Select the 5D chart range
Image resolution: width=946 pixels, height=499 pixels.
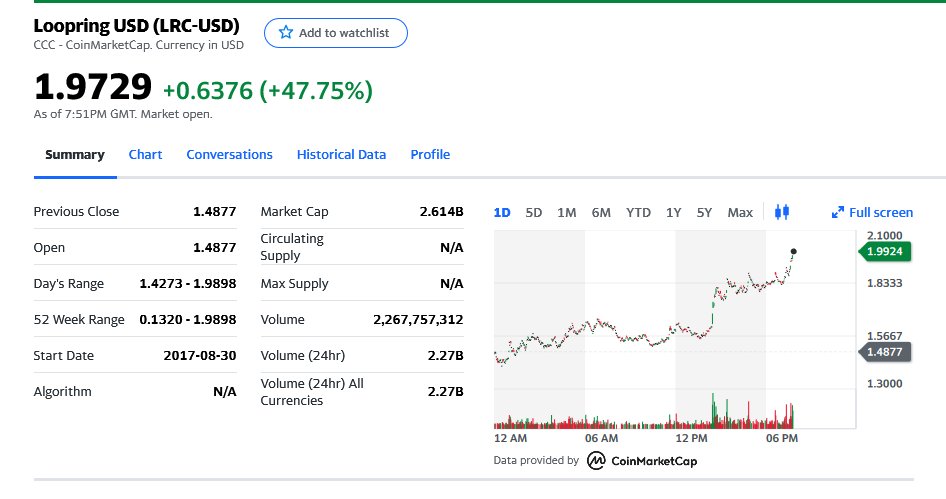pos(534,212)
